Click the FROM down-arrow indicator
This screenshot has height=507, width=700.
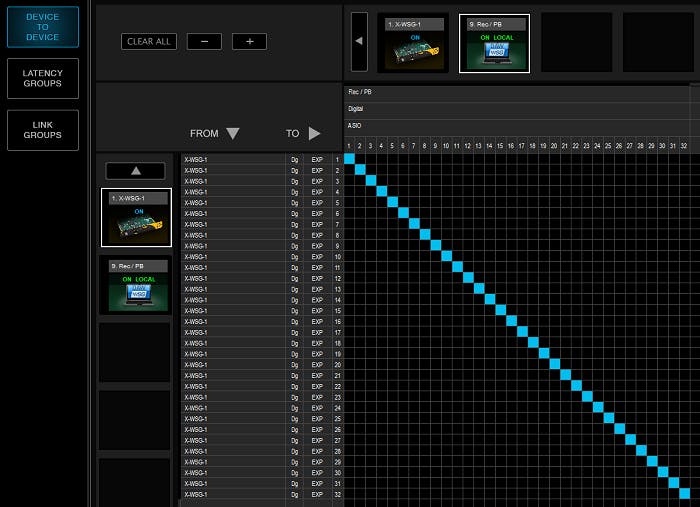[x=233, y=133]
